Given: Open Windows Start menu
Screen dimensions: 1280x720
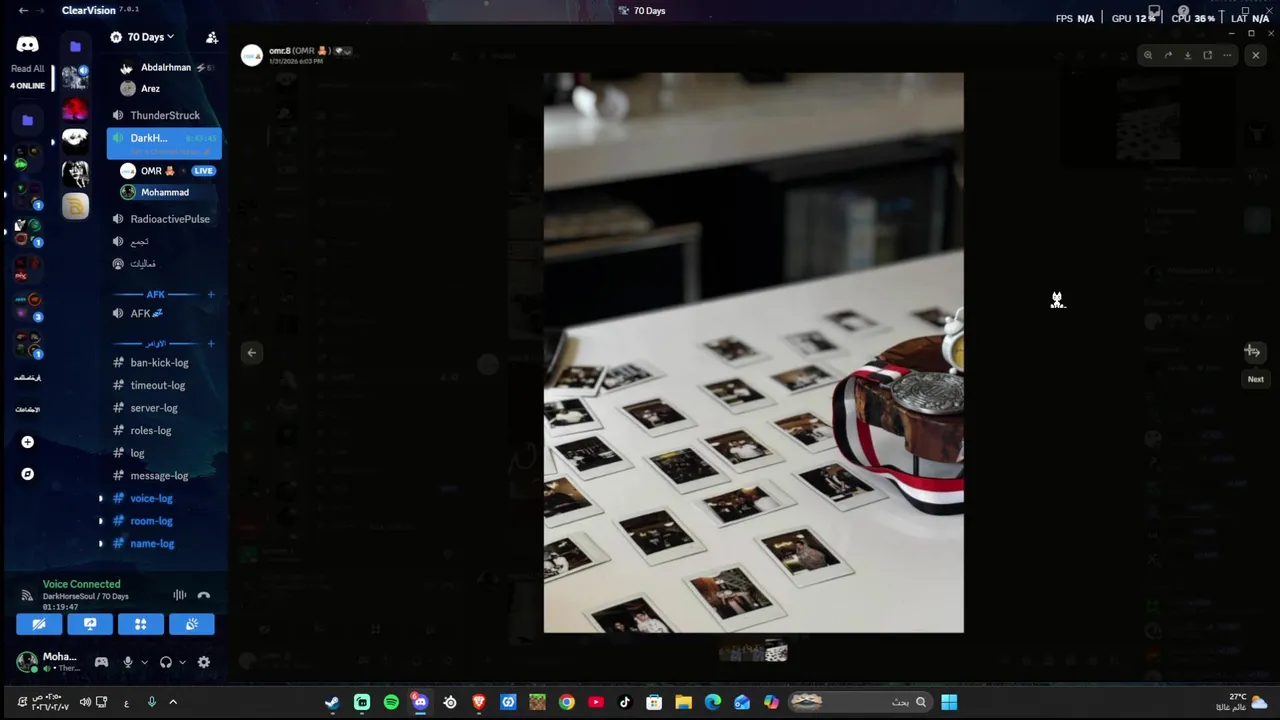Looking at the screenshot, I should pyautogui.click(x=949, y=702).
